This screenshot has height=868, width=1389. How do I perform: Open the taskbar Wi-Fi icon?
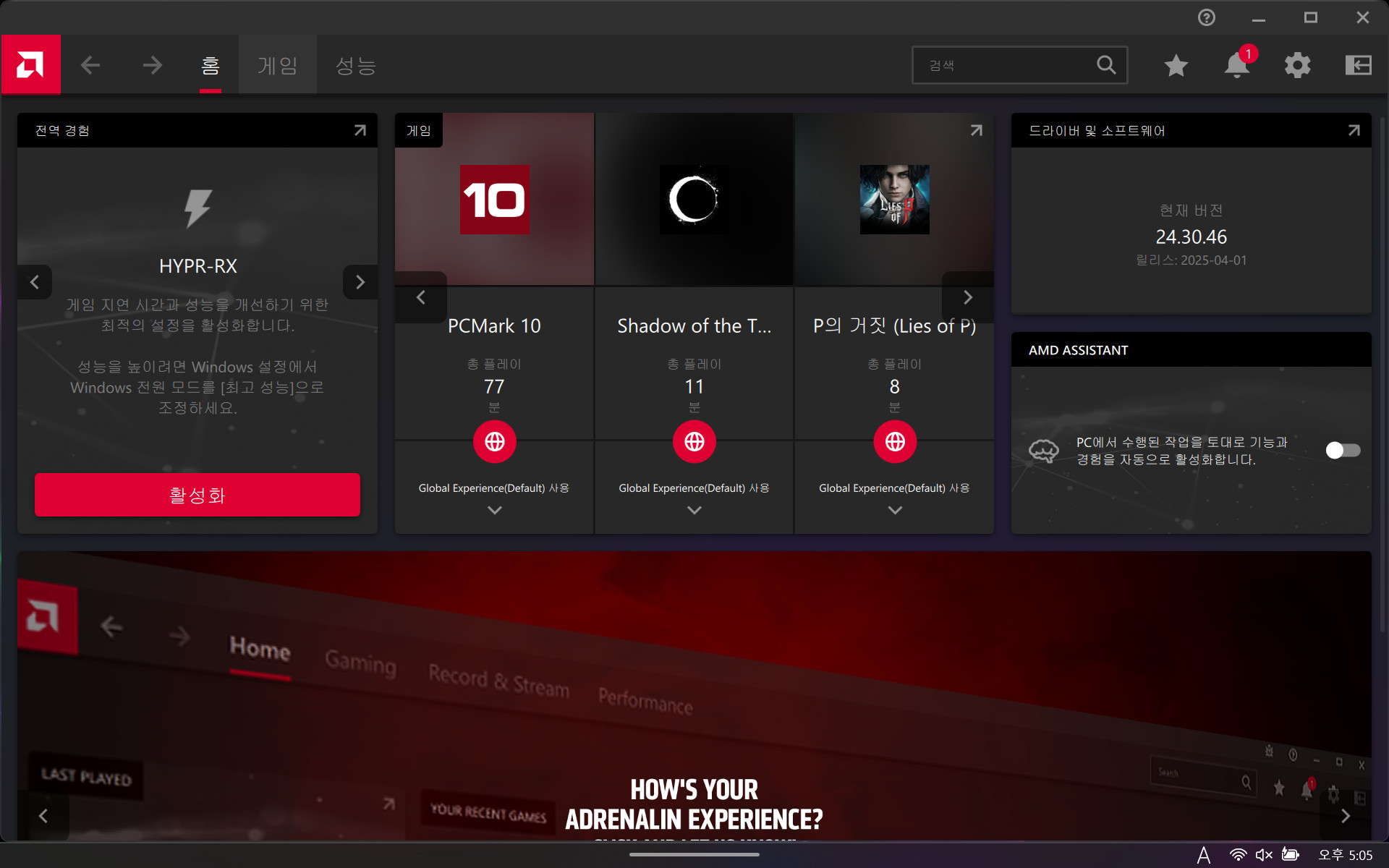[1238, 855]
